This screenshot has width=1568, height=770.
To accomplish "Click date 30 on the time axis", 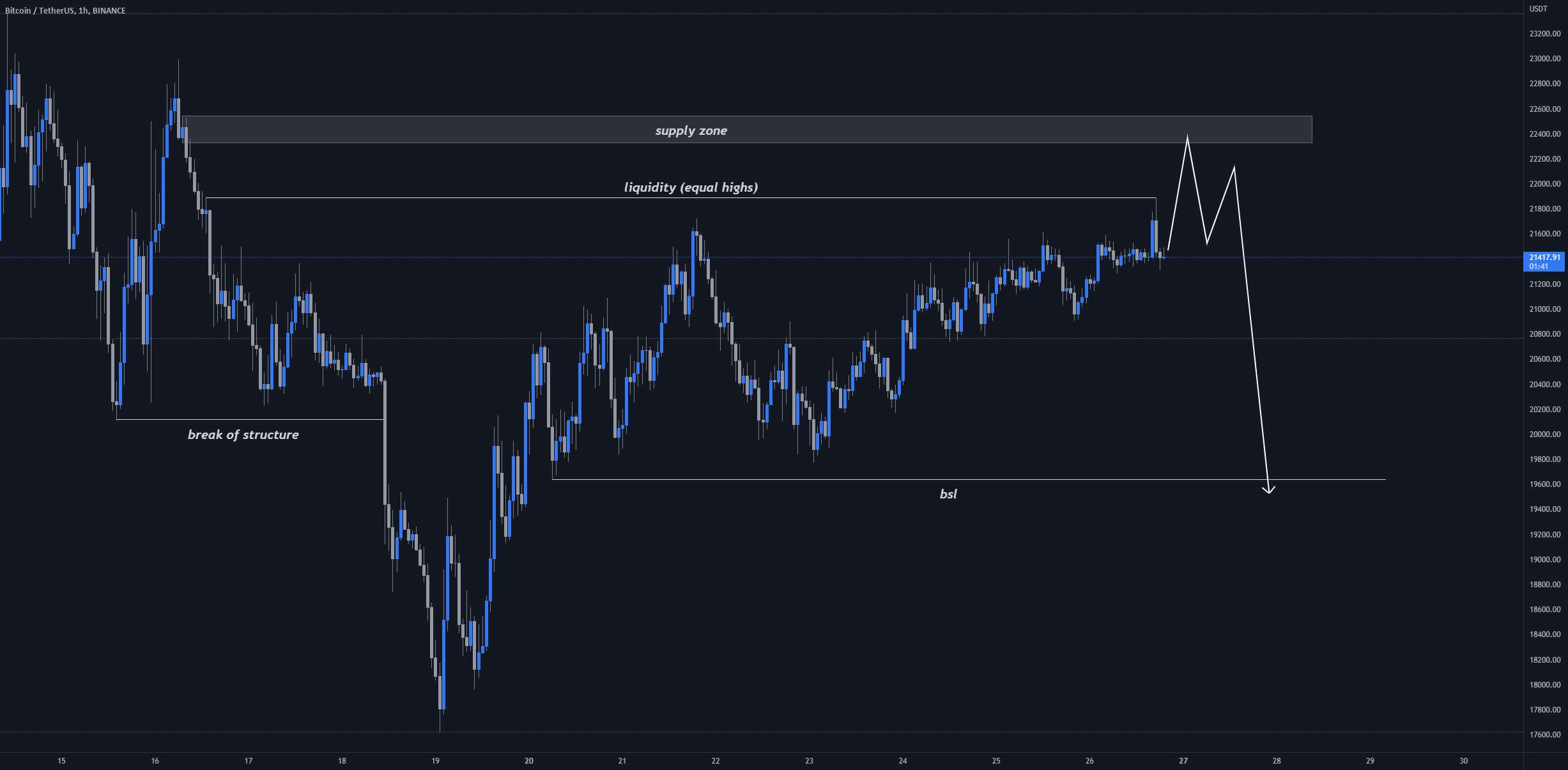I will click(x=1464, y=761).
